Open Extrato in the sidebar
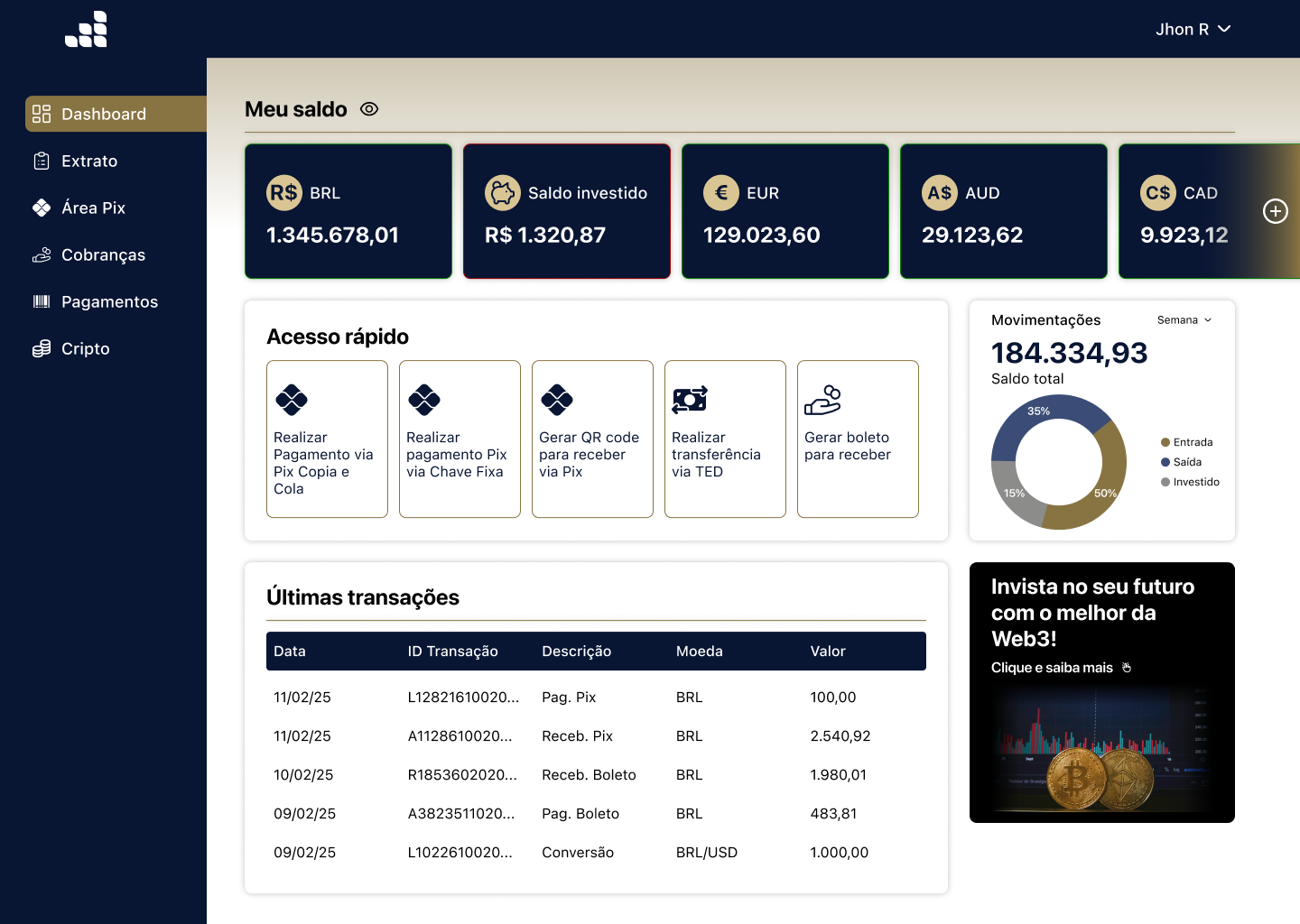 89,162
